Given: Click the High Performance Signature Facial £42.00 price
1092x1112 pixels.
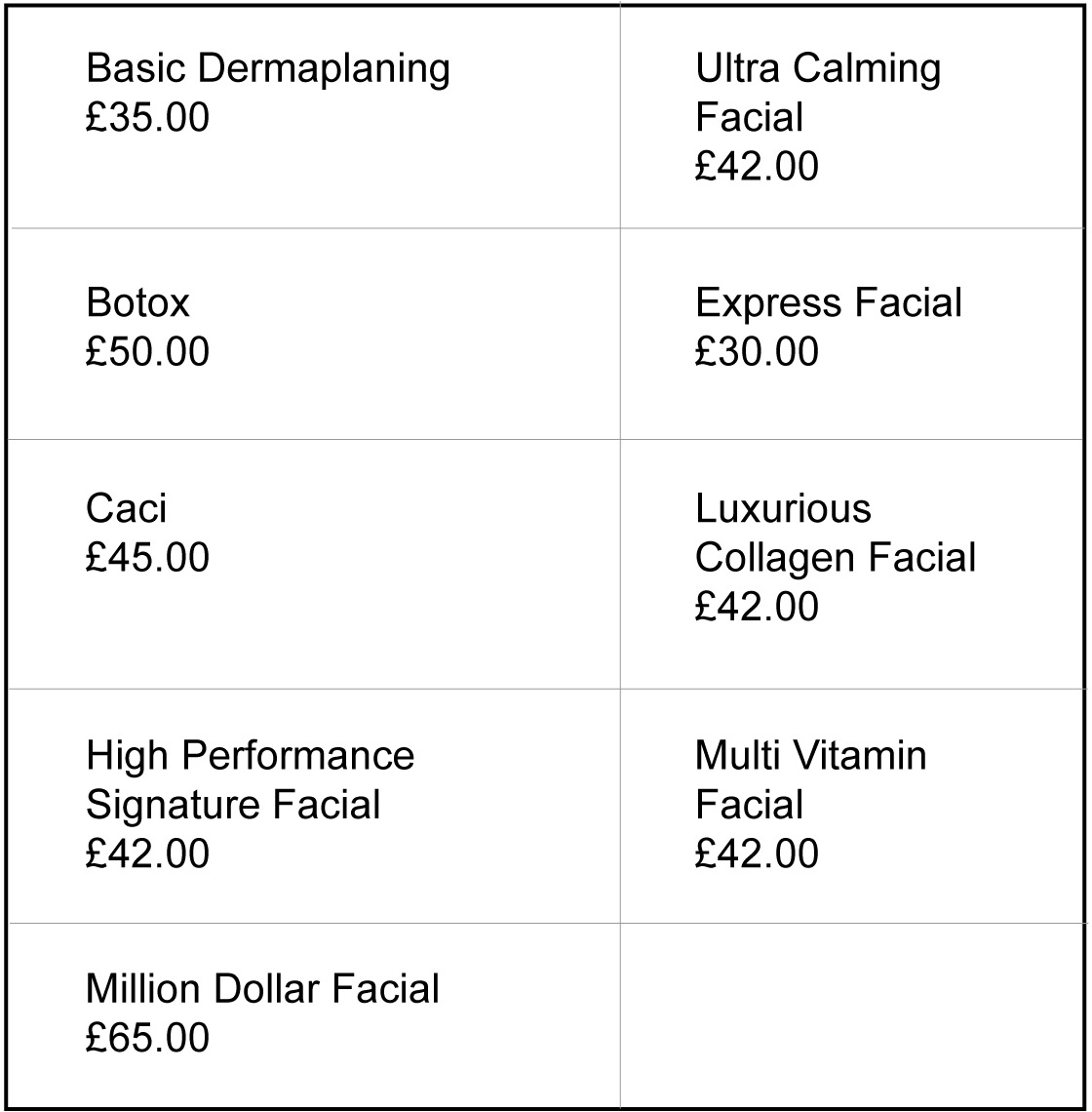Looking at the screenshot, I should (147, 854).
